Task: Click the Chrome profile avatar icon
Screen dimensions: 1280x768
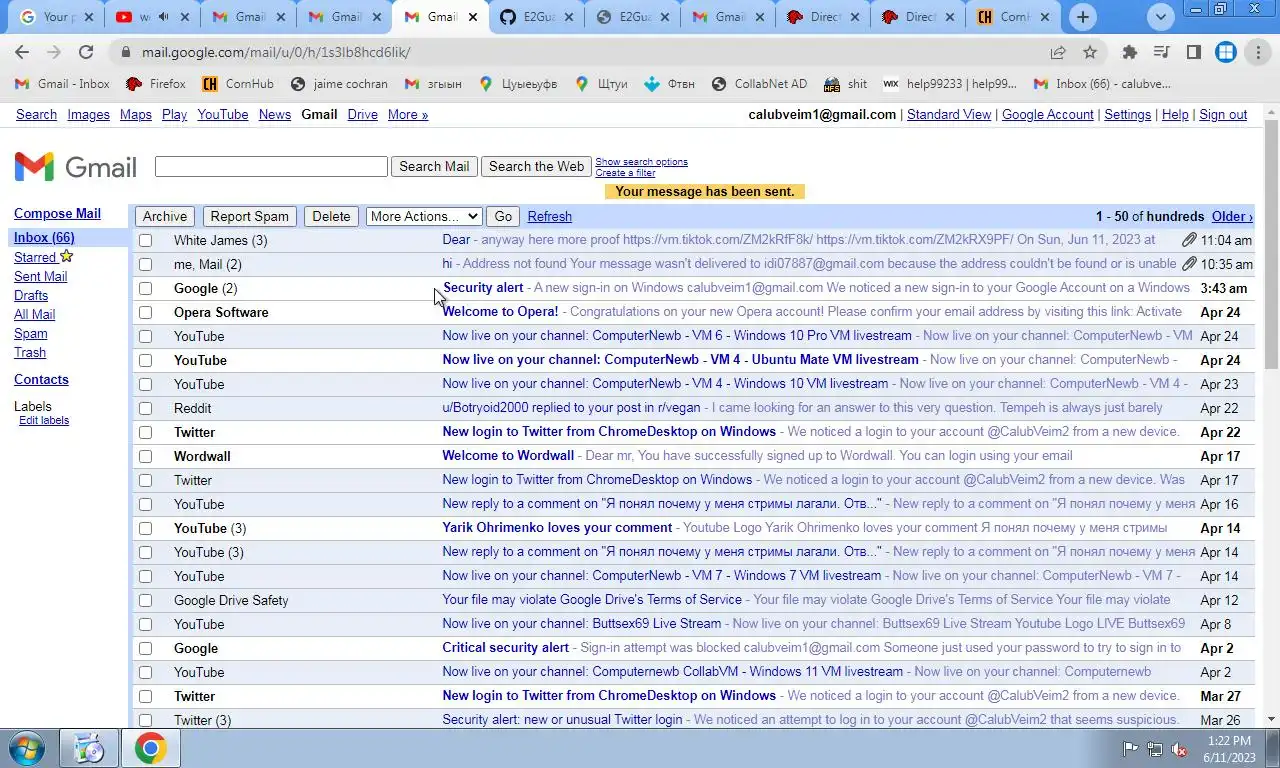Action: [1226, 52]
